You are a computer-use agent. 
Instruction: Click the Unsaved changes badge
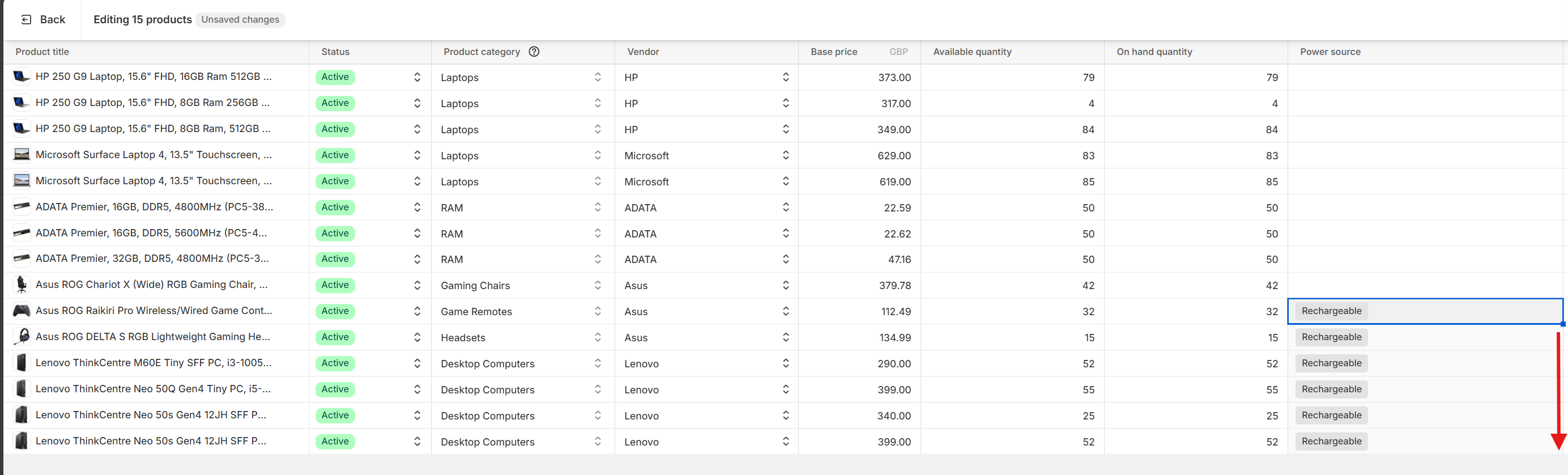(x=240, y=19)
